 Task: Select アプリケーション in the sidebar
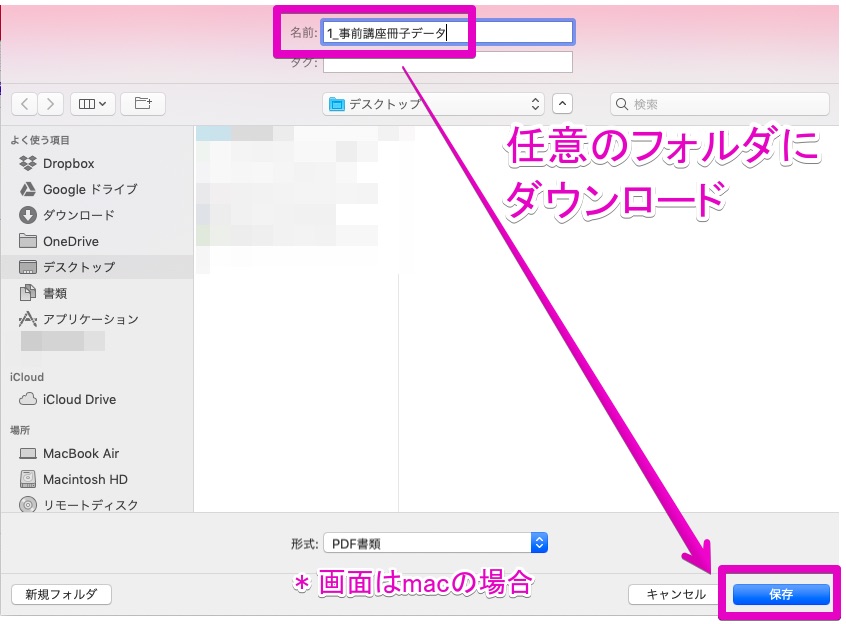coord(97,319)
